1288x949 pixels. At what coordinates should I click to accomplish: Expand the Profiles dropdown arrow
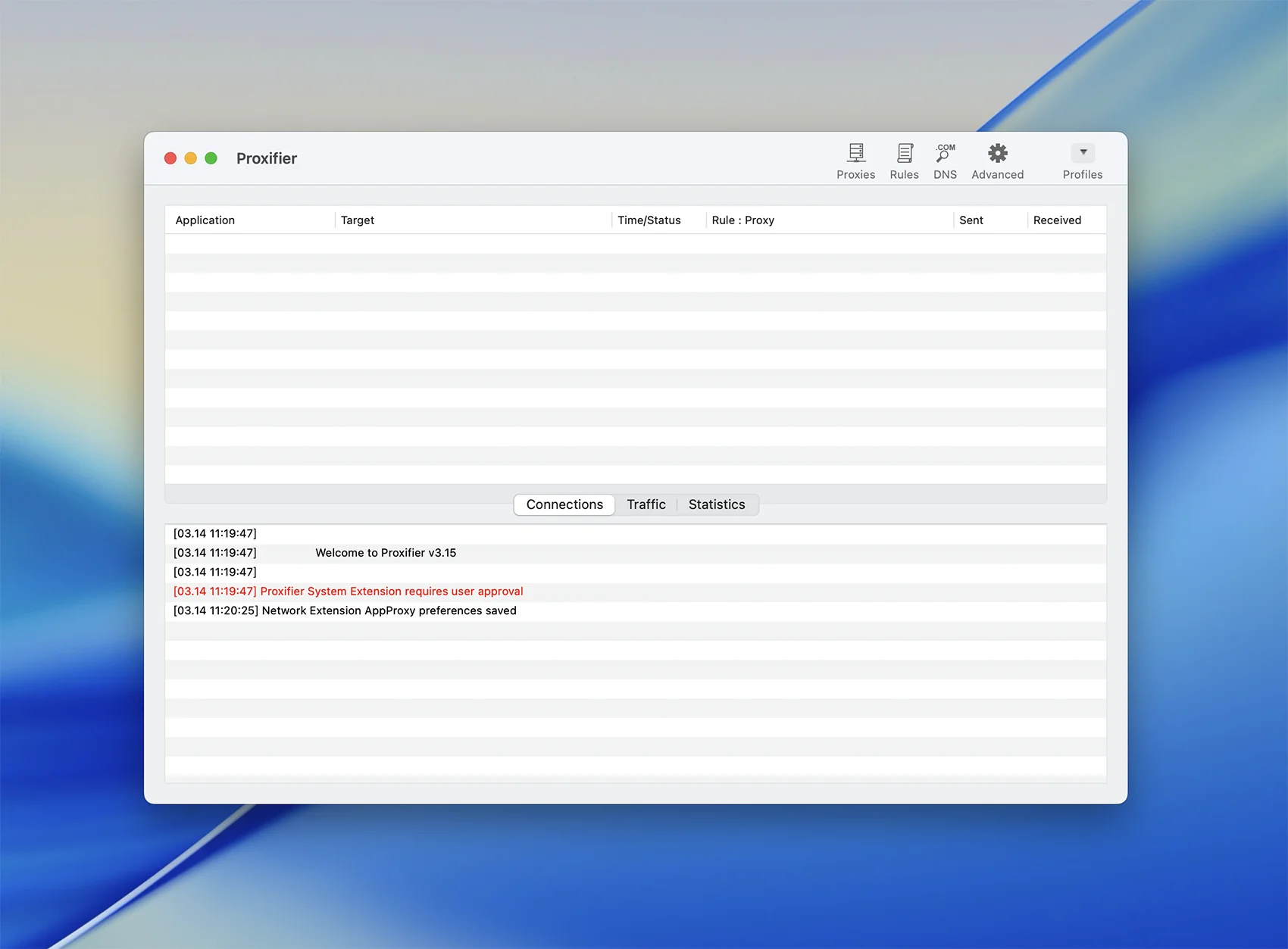1083,153
